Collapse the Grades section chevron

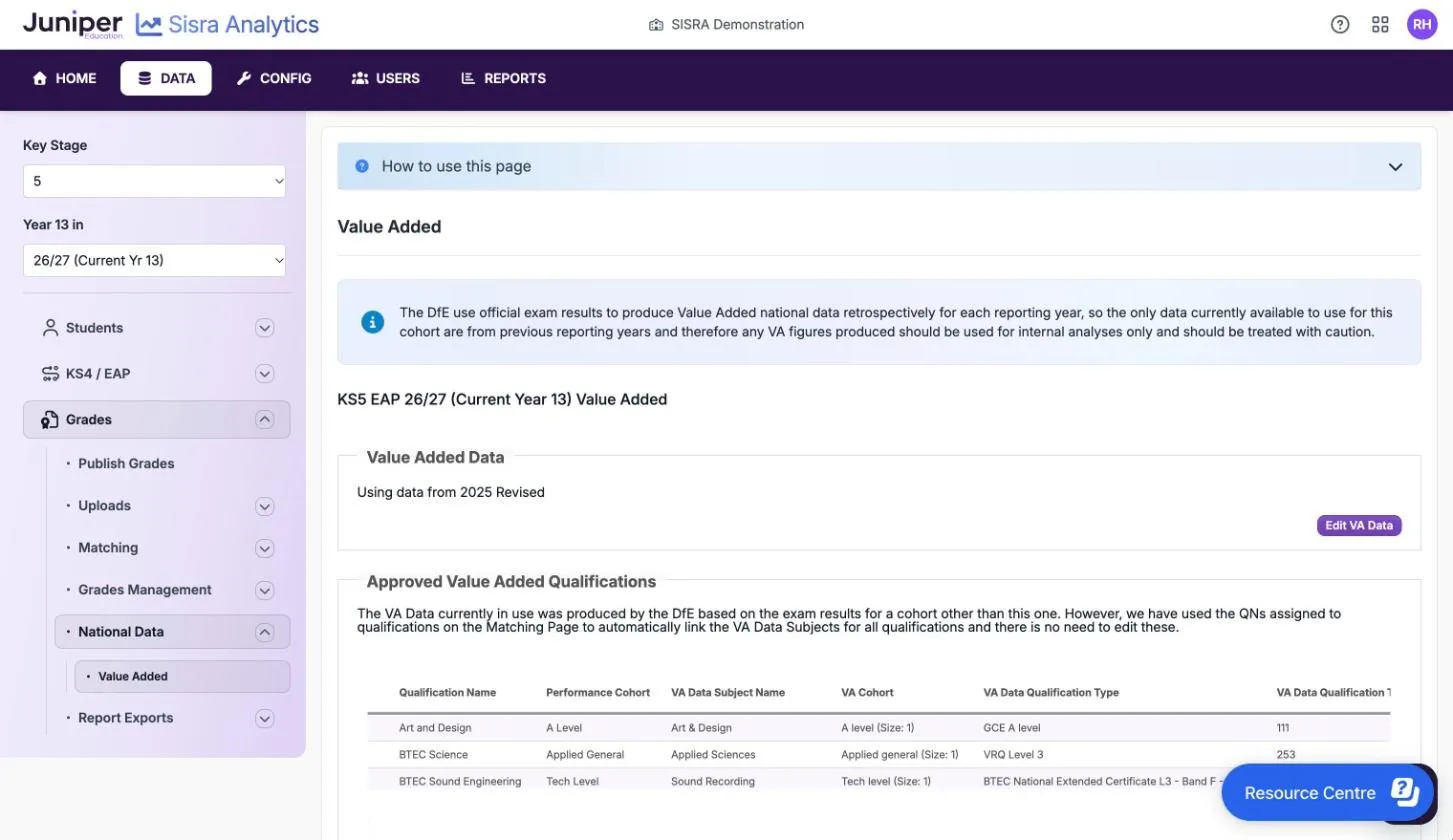264,420
